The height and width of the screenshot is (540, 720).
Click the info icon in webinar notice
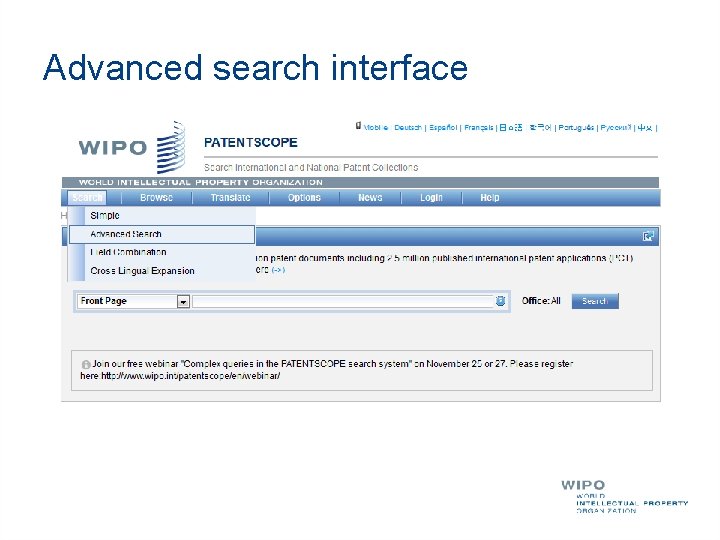86,364
